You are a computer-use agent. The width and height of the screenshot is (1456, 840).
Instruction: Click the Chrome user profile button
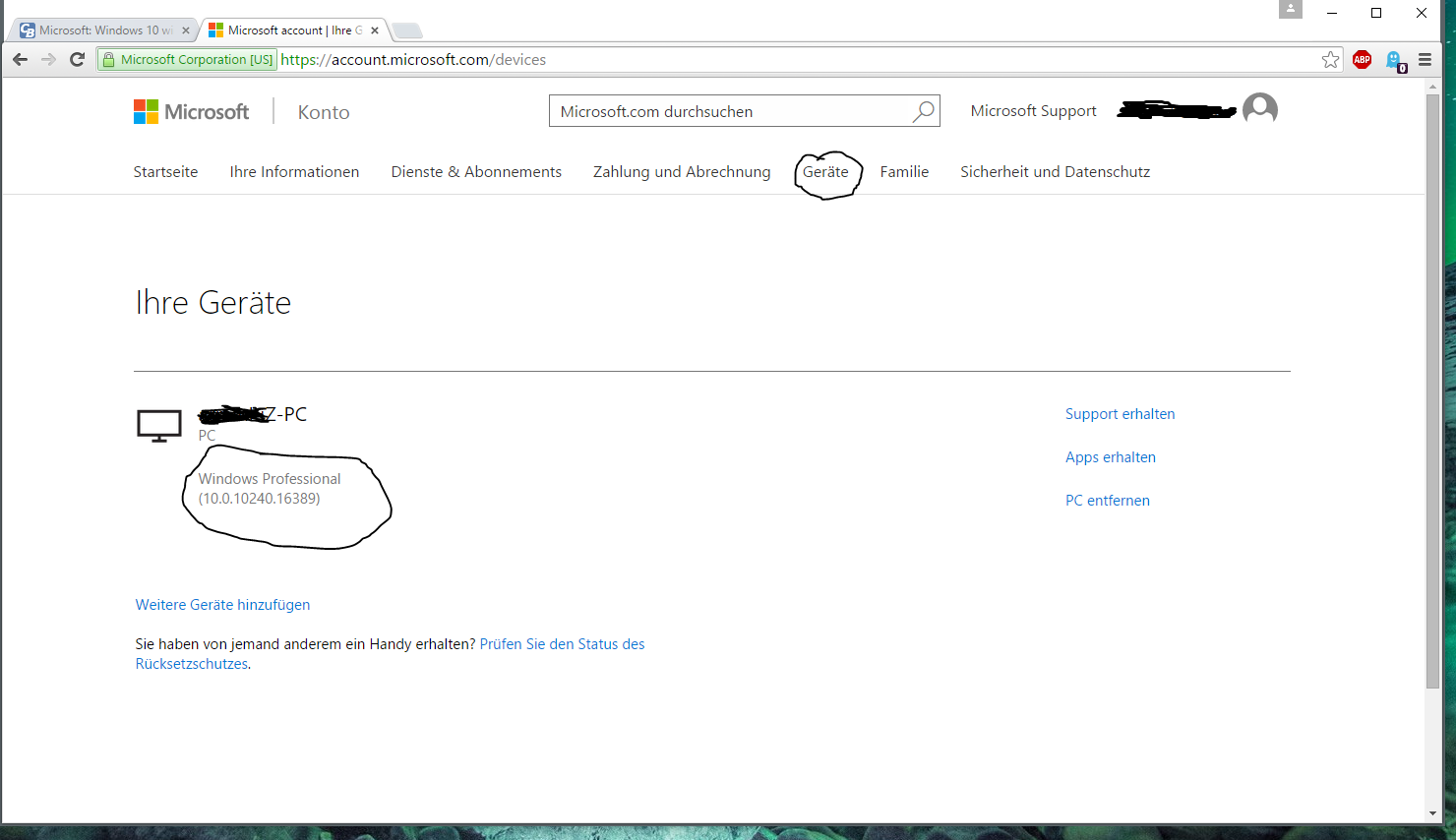(x=1291, y=9)
